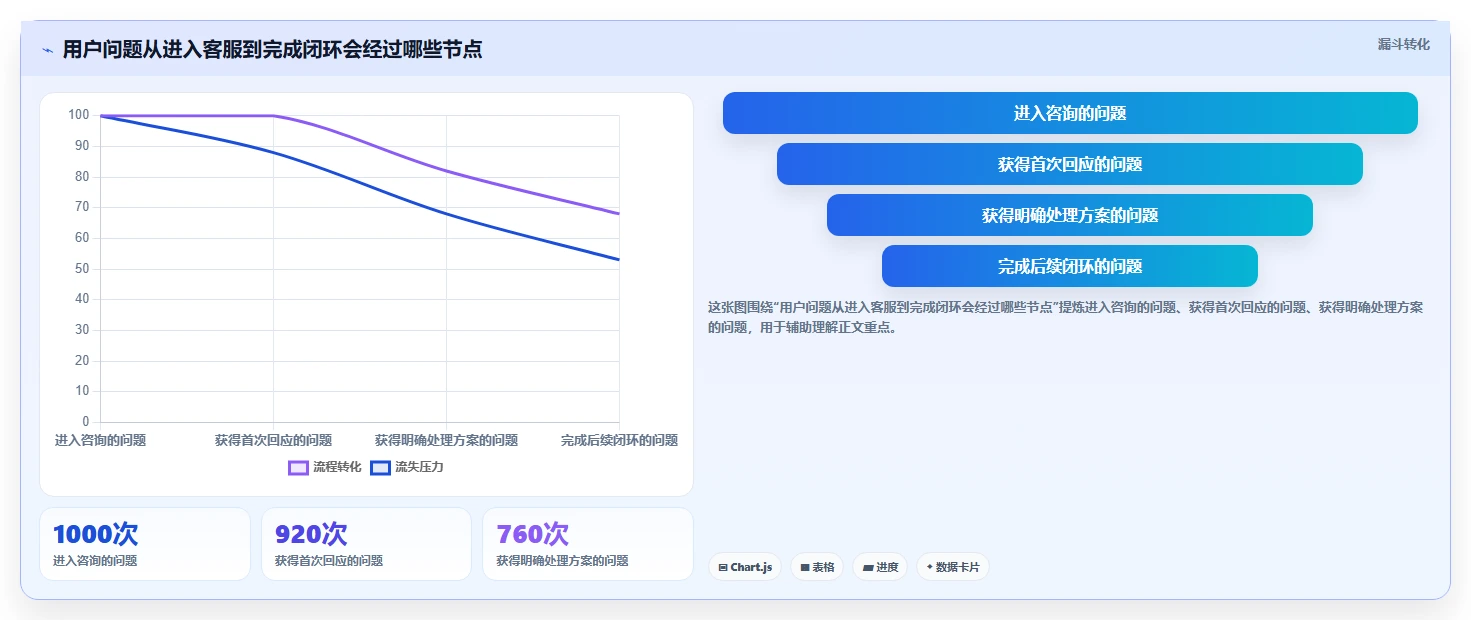Click the y-axis value 100
The width and height of the screenshot is (1471, 620).
click(x=79, y=115)
